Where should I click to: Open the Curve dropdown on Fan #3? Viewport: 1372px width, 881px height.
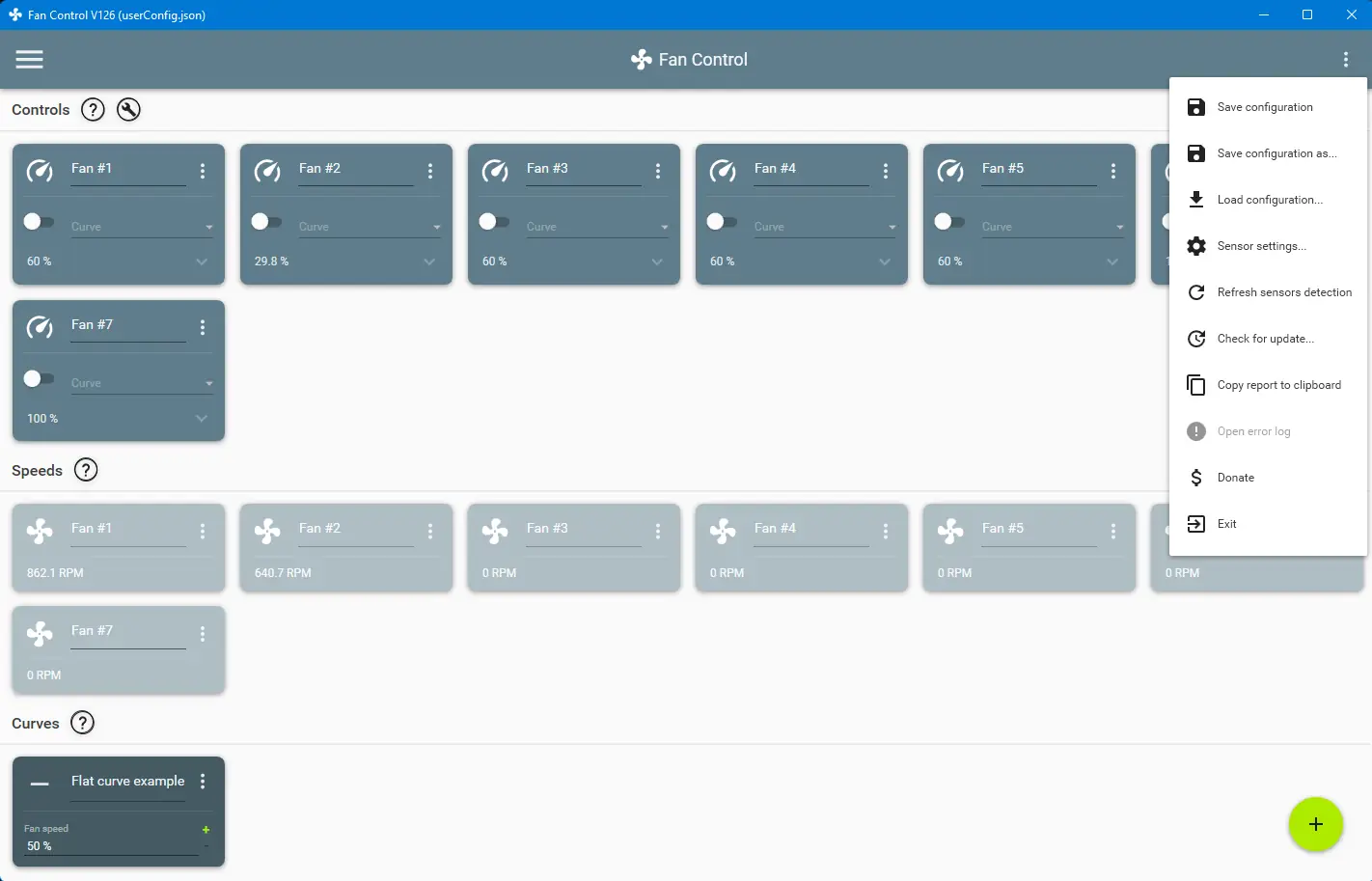(598, 227)
